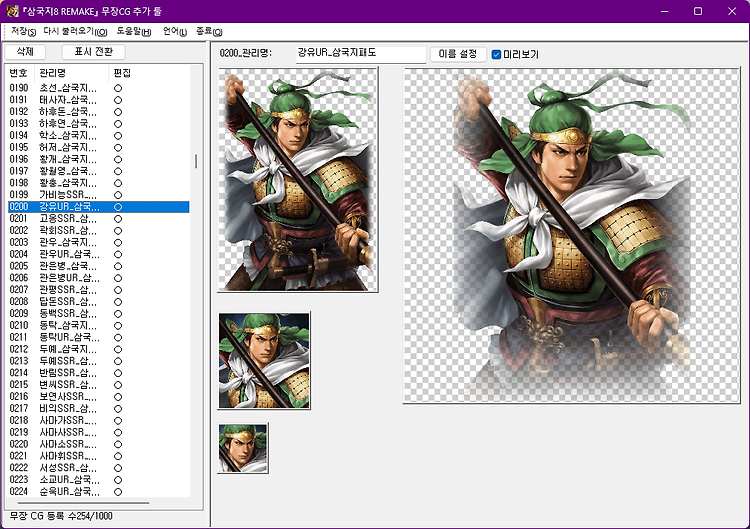Select list entry number 0207
Screen dimensions: 750x529
click(x=99, y=290)
